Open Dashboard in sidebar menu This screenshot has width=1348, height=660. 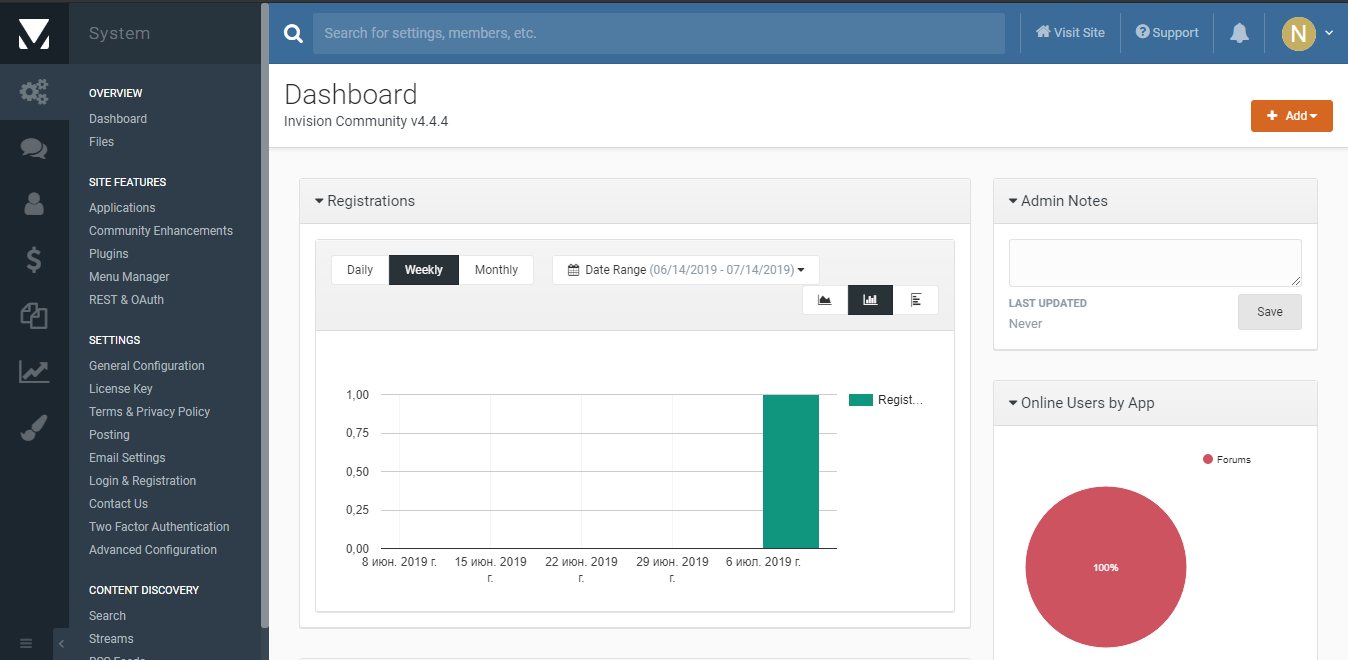118,119
